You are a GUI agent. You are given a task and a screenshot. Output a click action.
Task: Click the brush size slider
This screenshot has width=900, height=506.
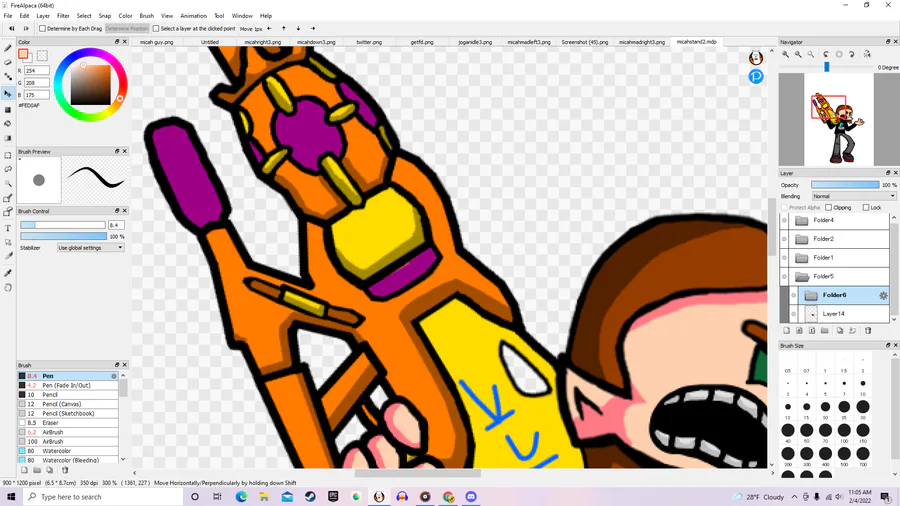[x=63, y=225]
